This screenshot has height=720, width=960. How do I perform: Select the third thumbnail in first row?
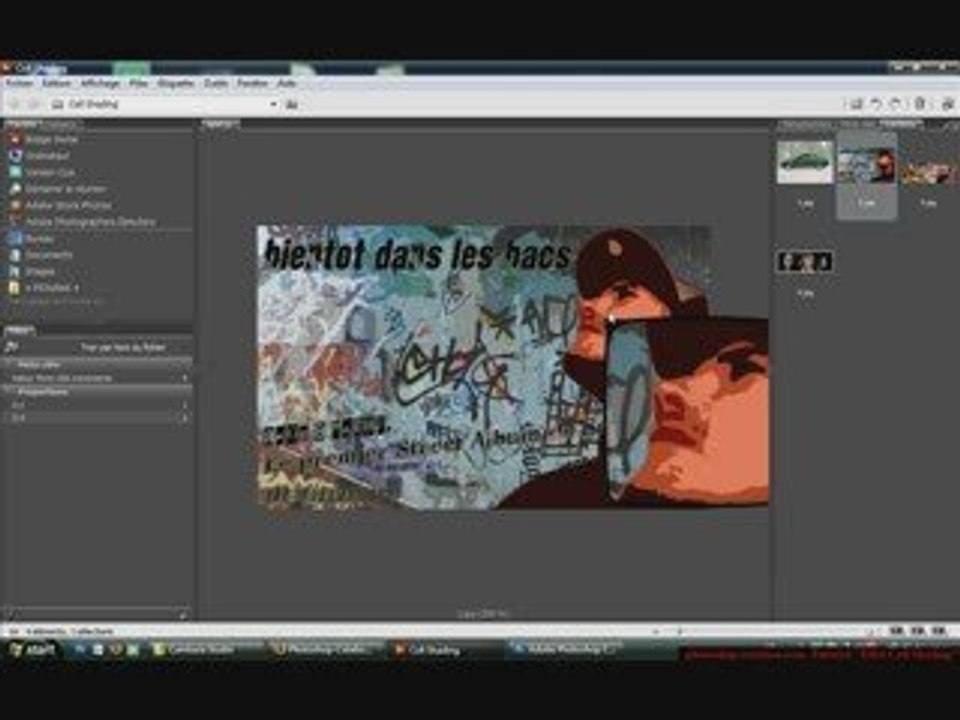[928, 173]
